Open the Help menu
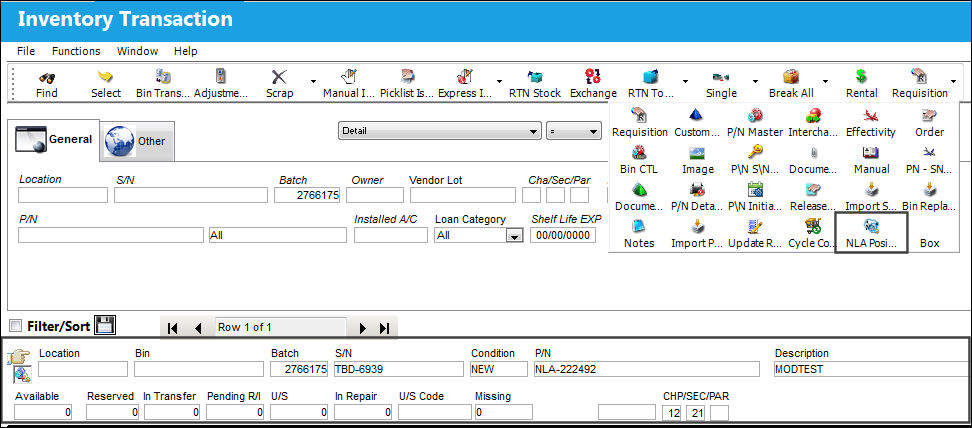The image size is (972, 428). [185, 51]
